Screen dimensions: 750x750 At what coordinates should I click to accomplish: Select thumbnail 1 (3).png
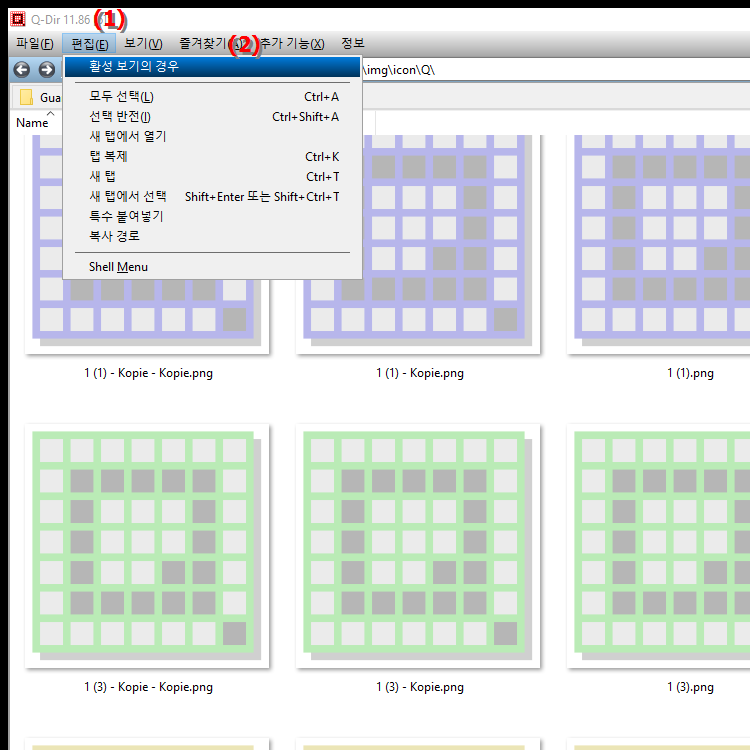tap(659, 546)
